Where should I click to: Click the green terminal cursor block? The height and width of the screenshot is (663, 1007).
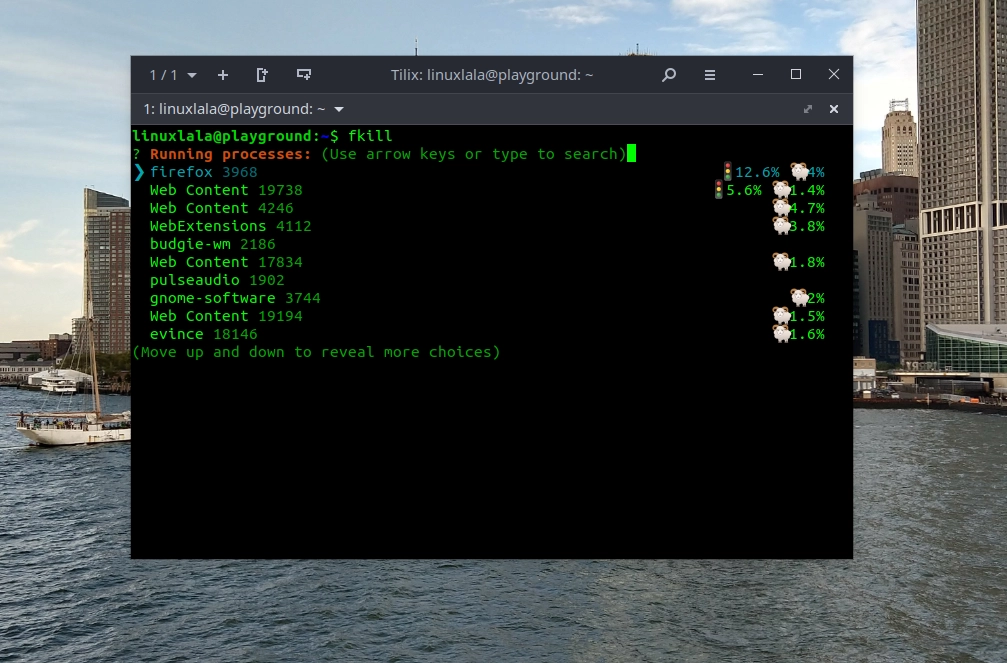click(x=631, y=154)
